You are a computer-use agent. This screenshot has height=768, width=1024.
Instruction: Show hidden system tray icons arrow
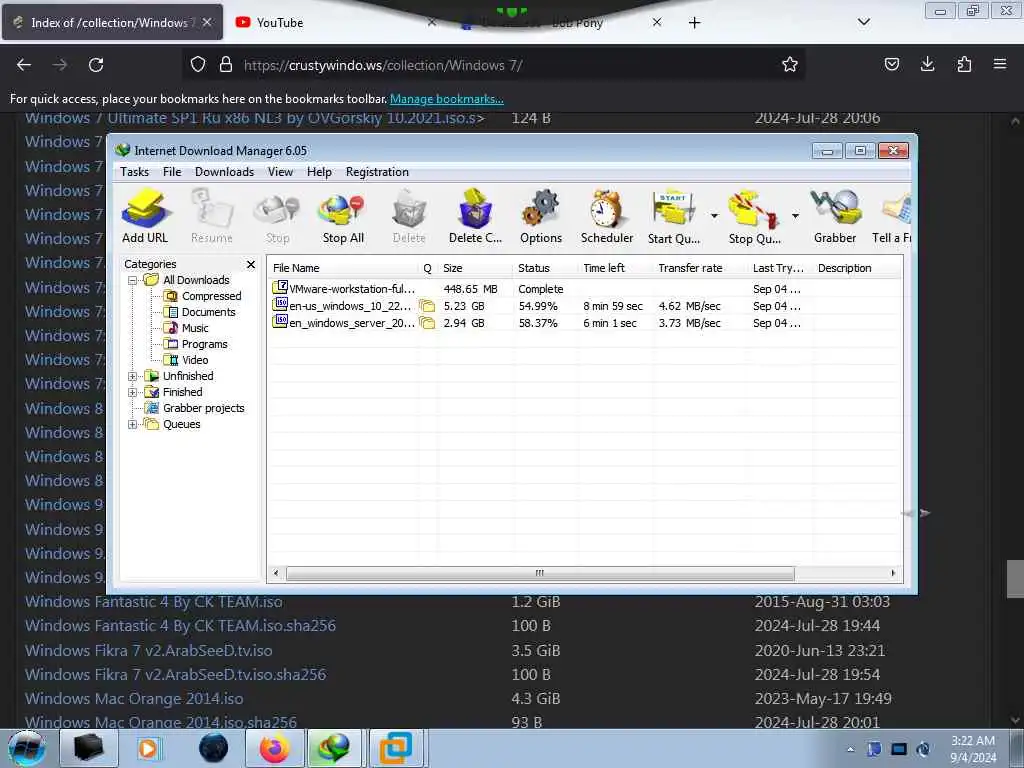click(850, 749)
